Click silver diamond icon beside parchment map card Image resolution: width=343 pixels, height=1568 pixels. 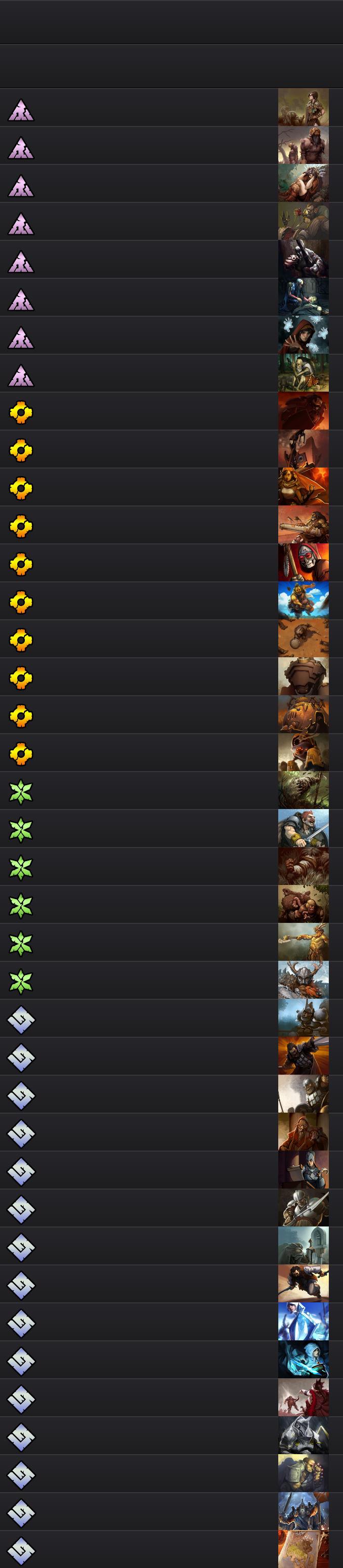[21, 1549]
